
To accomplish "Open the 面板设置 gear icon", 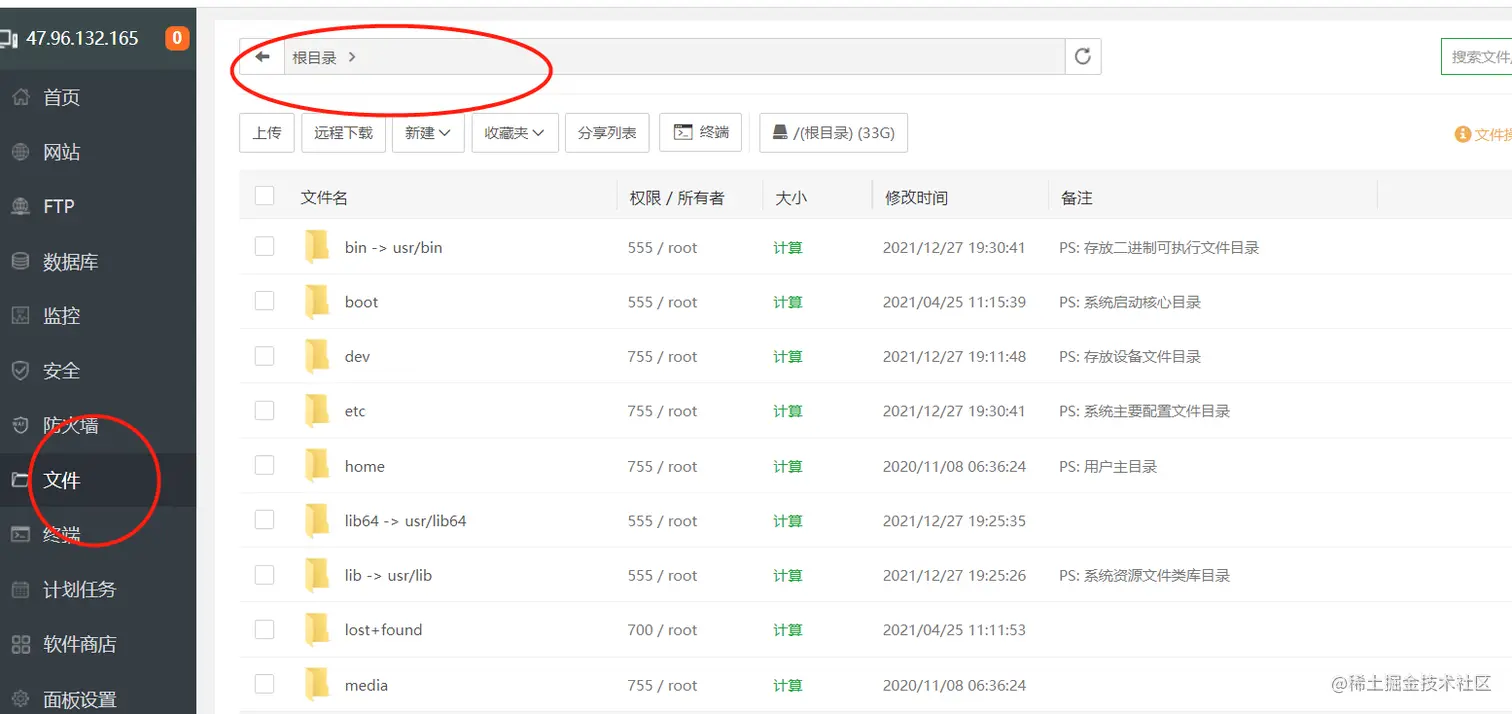I will coord(20,699).
